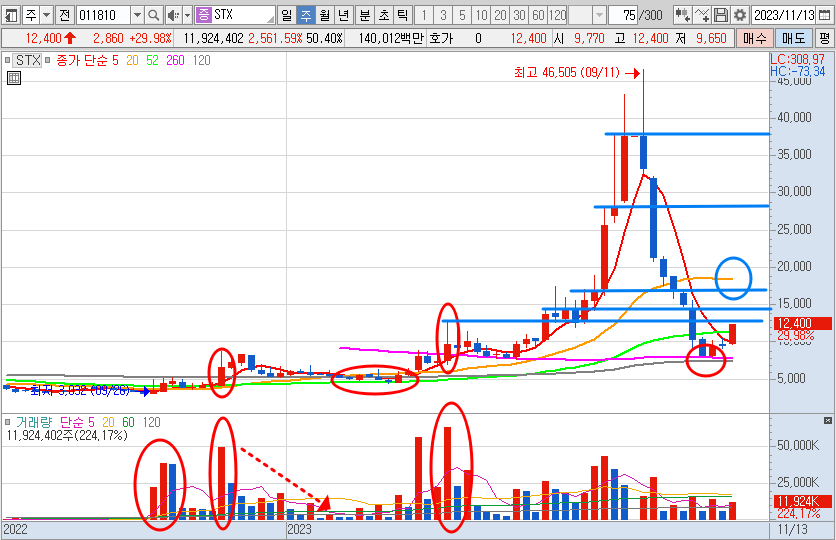Click the magenta 260 moving average legend
The image size is (836, 540).
(x=175, y=60)
